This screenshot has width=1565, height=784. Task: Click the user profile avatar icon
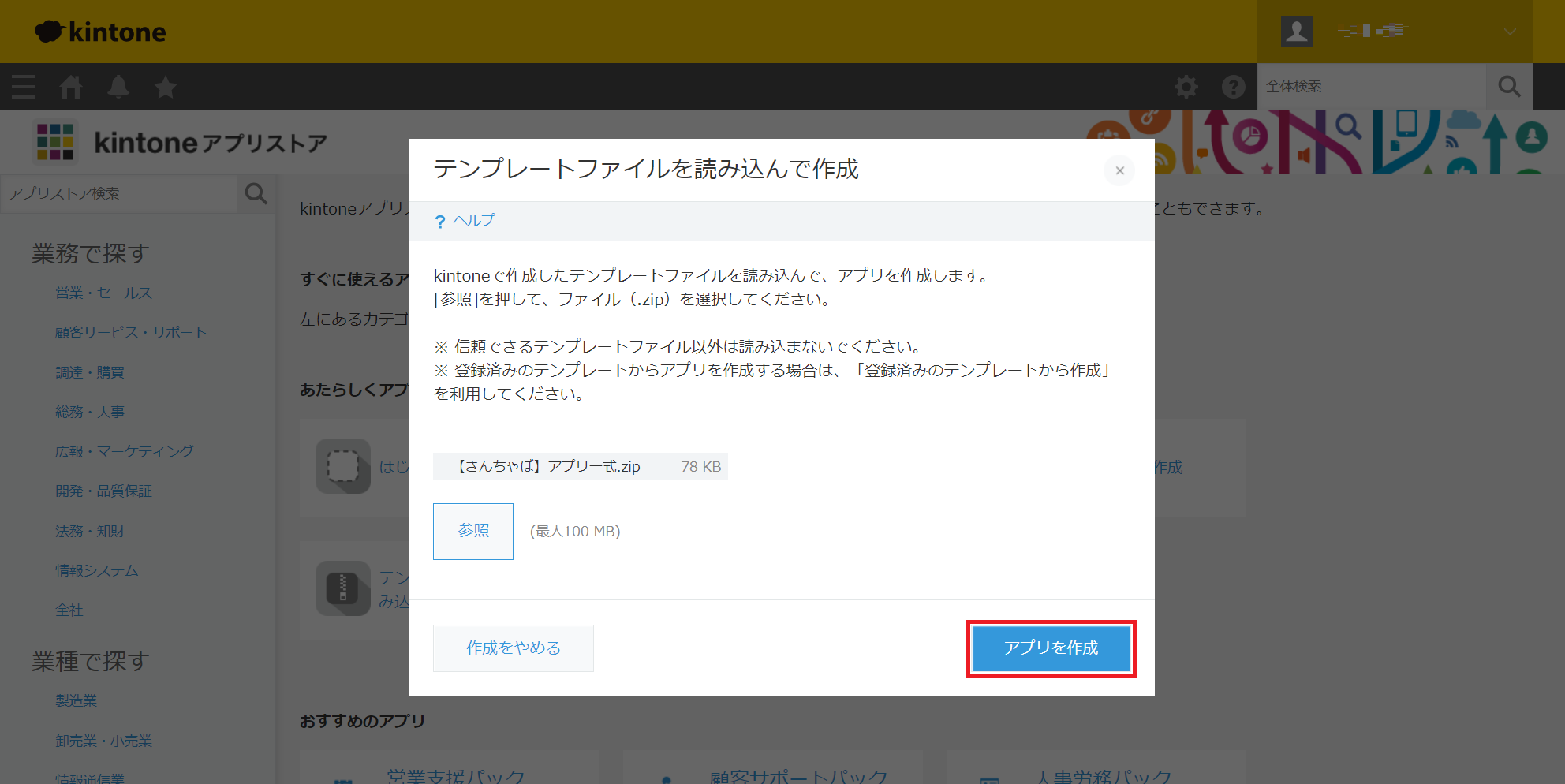[x=1296, y=32]
